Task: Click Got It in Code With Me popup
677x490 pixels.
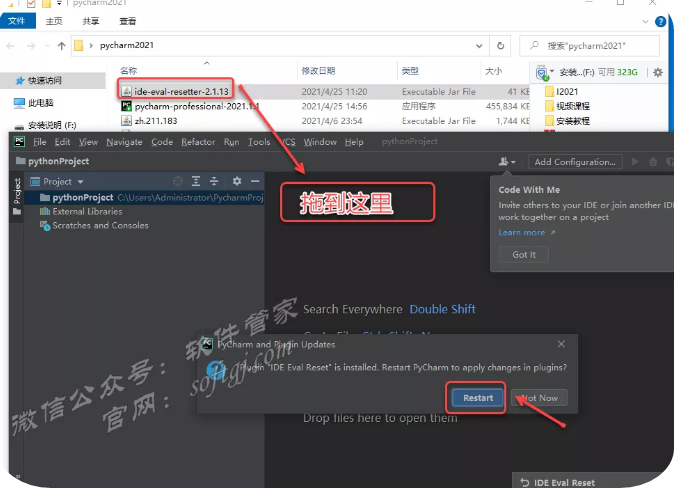Action: [x=524, y=255]
